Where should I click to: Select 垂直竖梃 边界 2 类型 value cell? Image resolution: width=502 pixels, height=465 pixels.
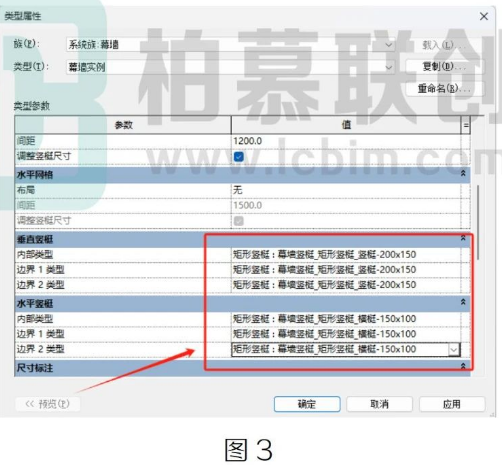(346, 285)
